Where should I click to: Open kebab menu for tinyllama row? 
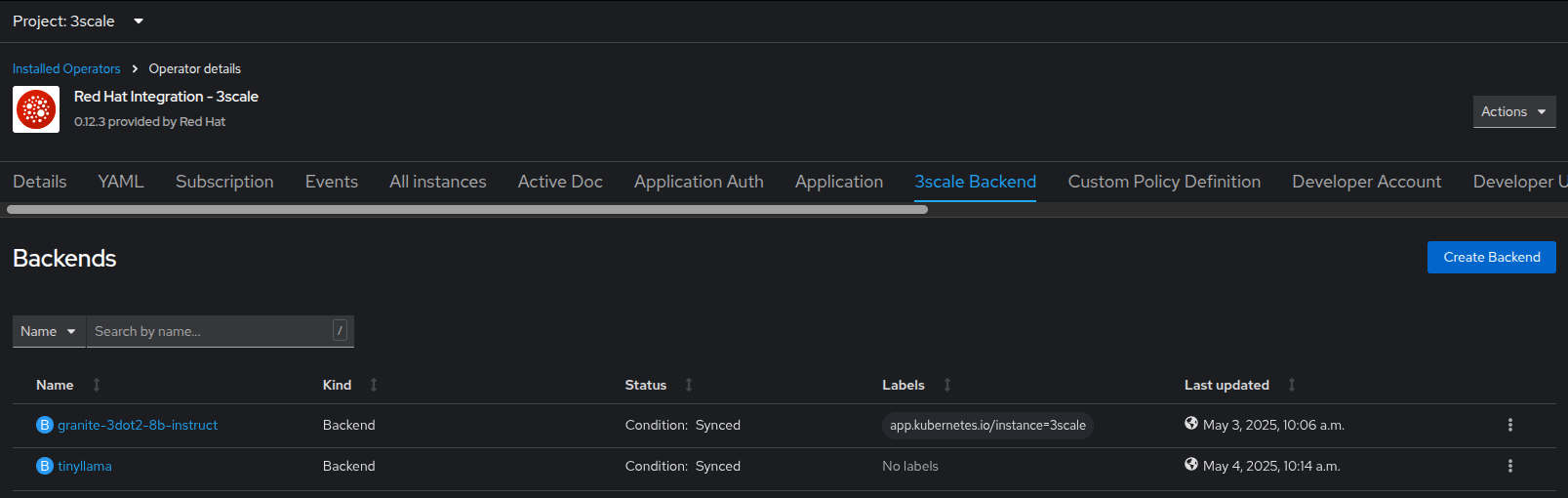point(1509,466)
